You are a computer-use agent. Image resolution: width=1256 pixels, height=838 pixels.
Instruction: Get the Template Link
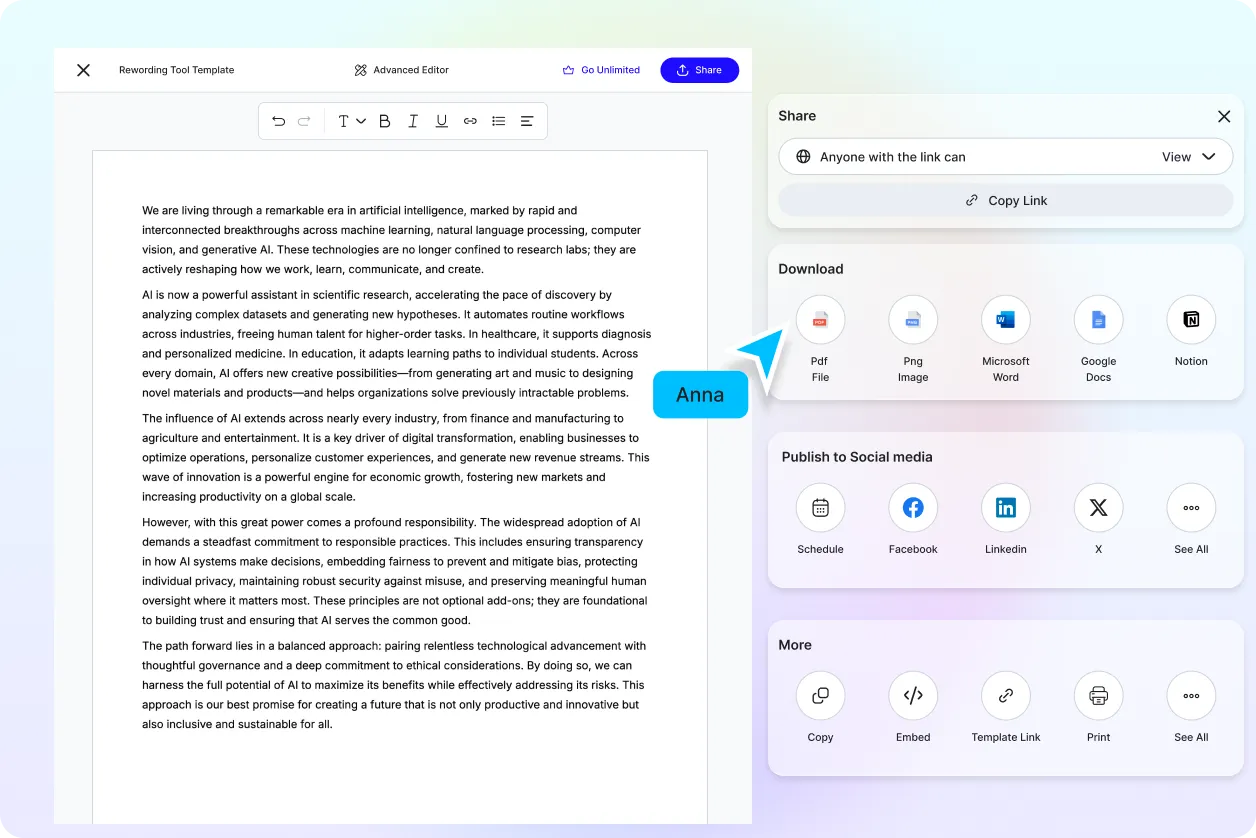point(1006,696)
